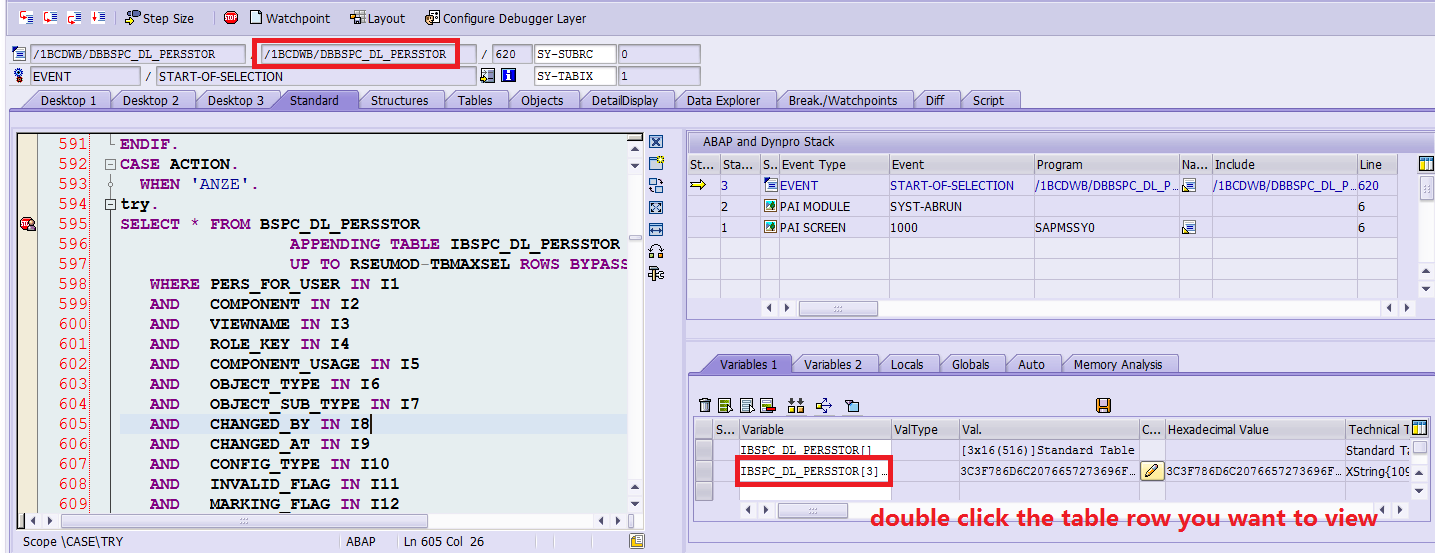Click the horizontal maximize icon in the side strip
The height and width of the screenshot is (553, 1435).
pyautogui.click(x=656, y=229)
